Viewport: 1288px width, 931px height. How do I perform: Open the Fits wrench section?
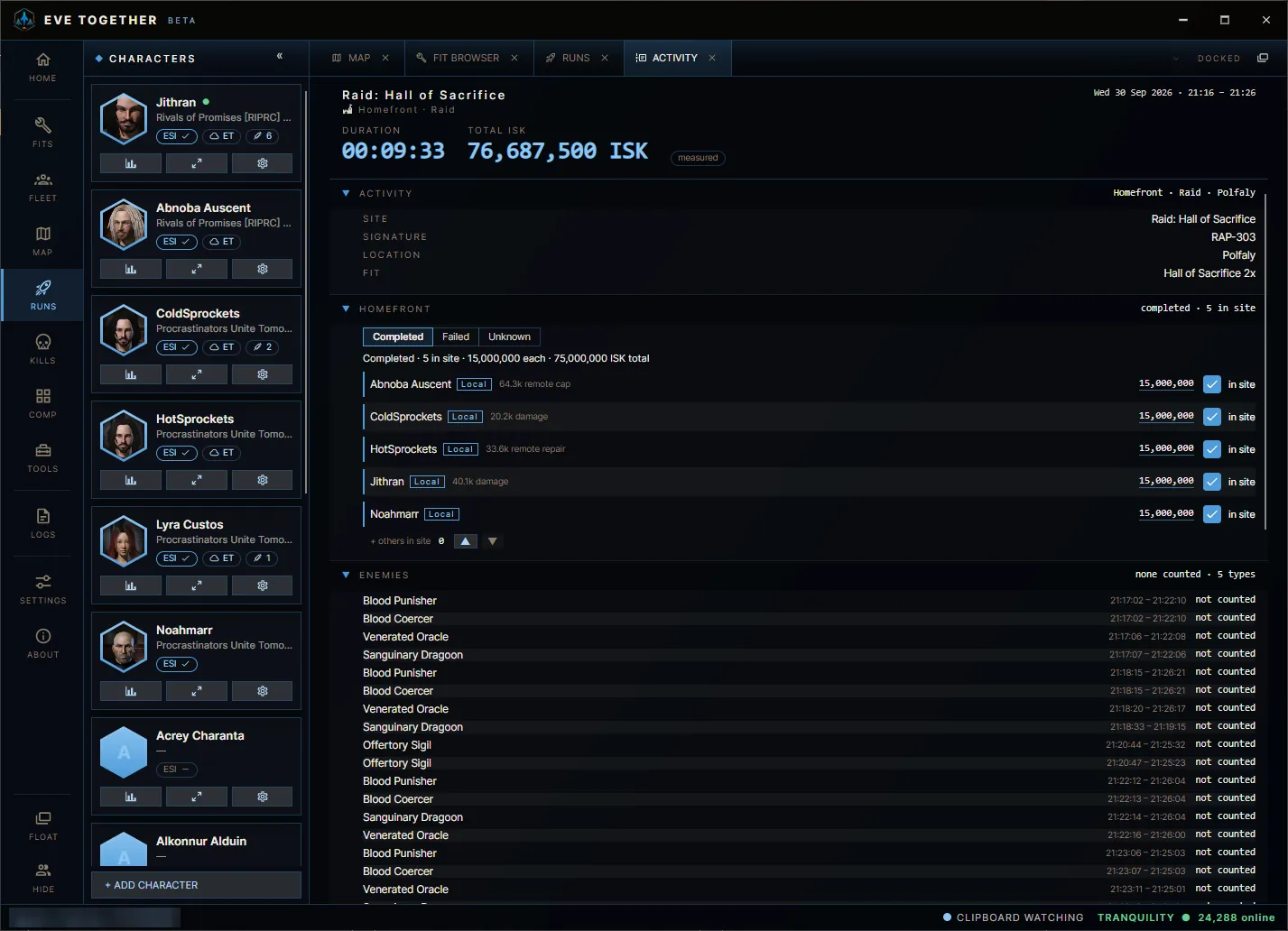coord(42,133)
